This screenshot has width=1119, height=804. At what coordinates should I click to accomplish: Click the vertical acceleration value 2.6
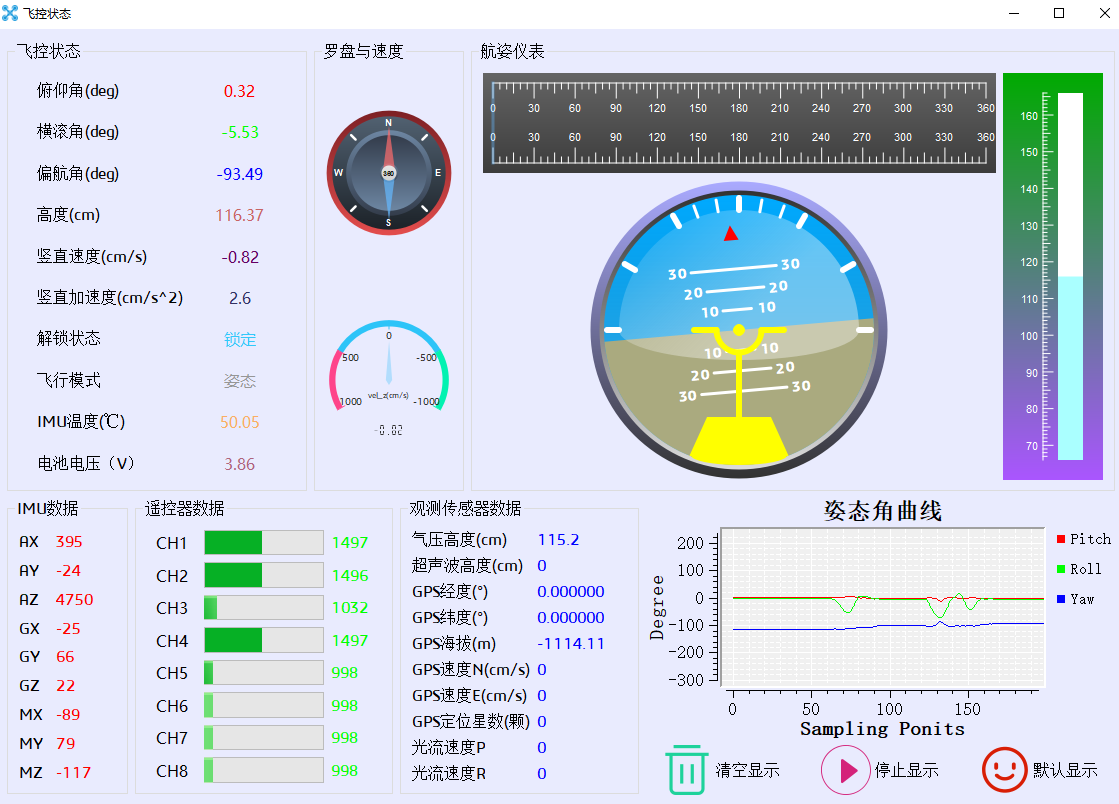click(240, 298)
